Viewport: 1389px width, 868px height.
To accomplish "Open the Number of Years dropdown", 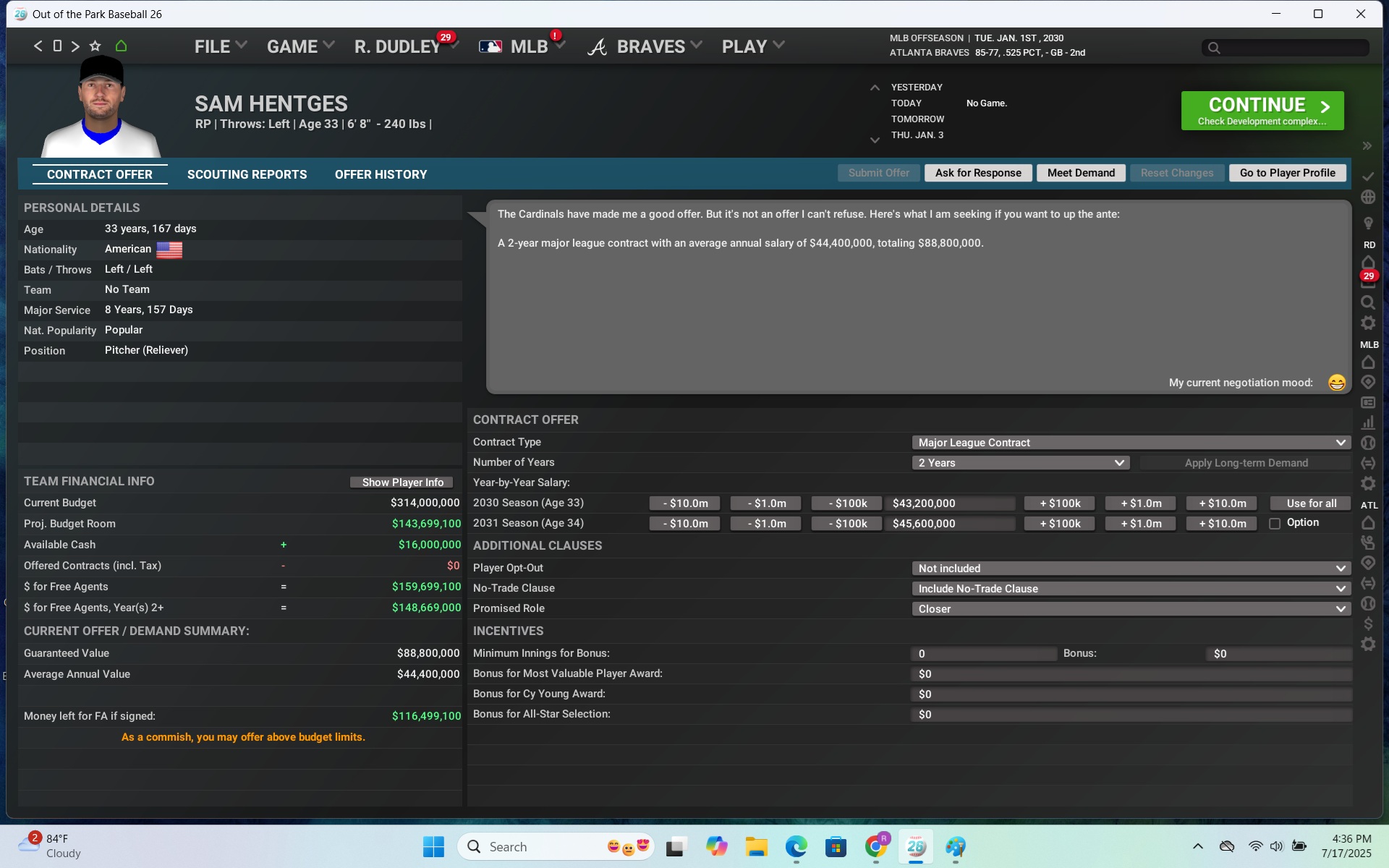I will [x=1020, y=463].
